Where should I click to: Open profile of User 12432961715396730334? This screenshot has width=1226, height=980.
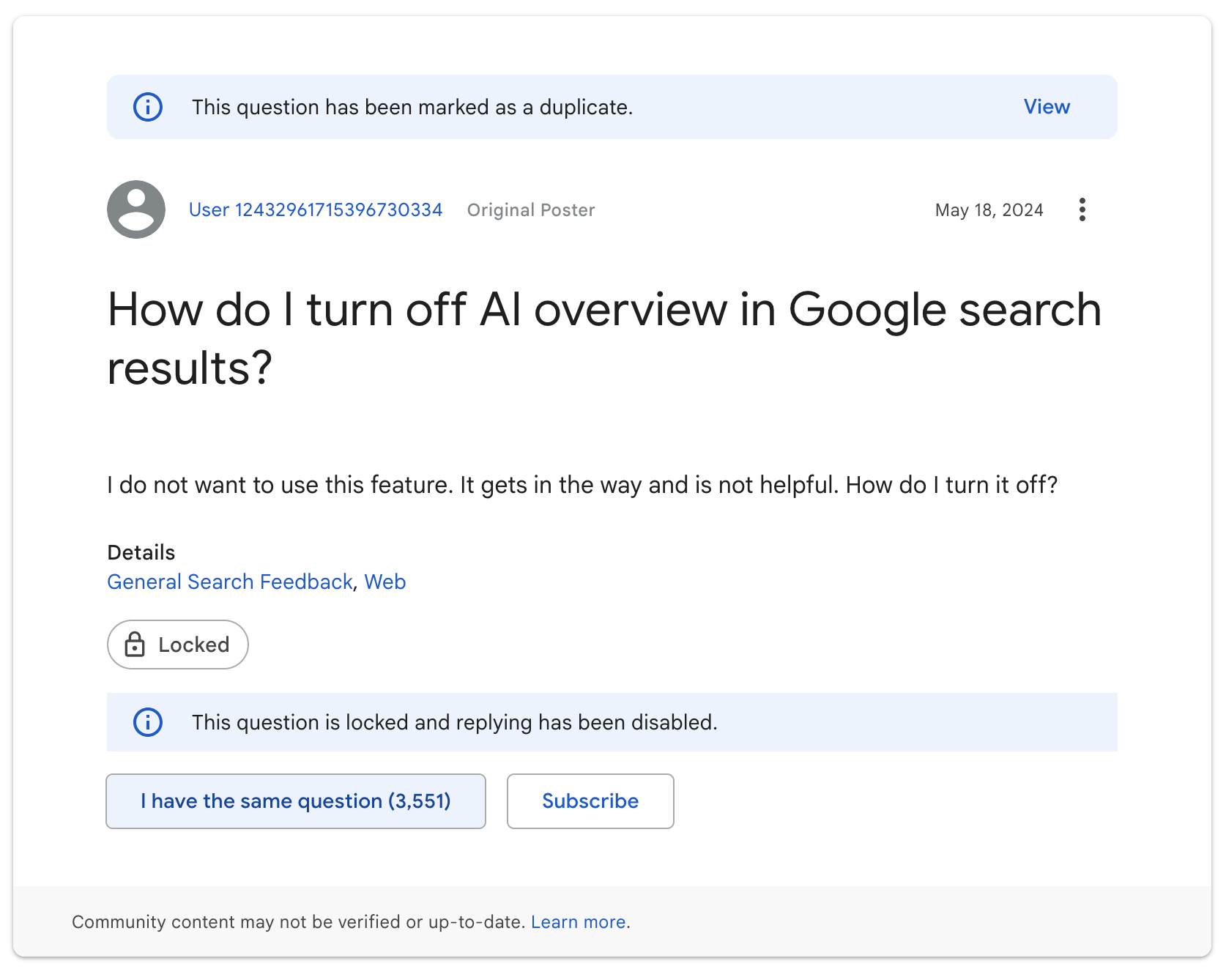click(316, 210)
